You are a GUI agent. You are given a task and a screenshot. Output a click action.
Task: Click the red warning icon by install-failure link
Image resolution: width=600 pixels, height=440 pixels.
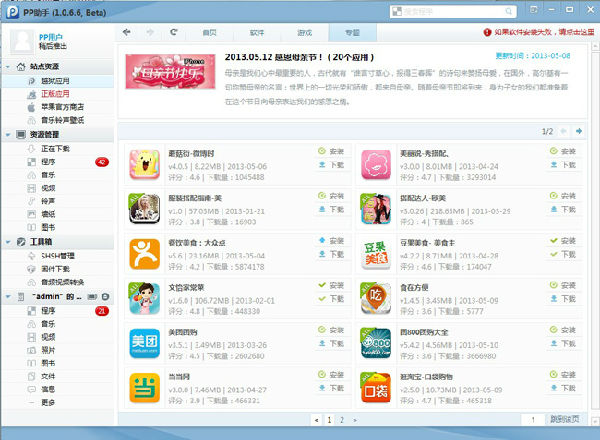pos(487,32)
